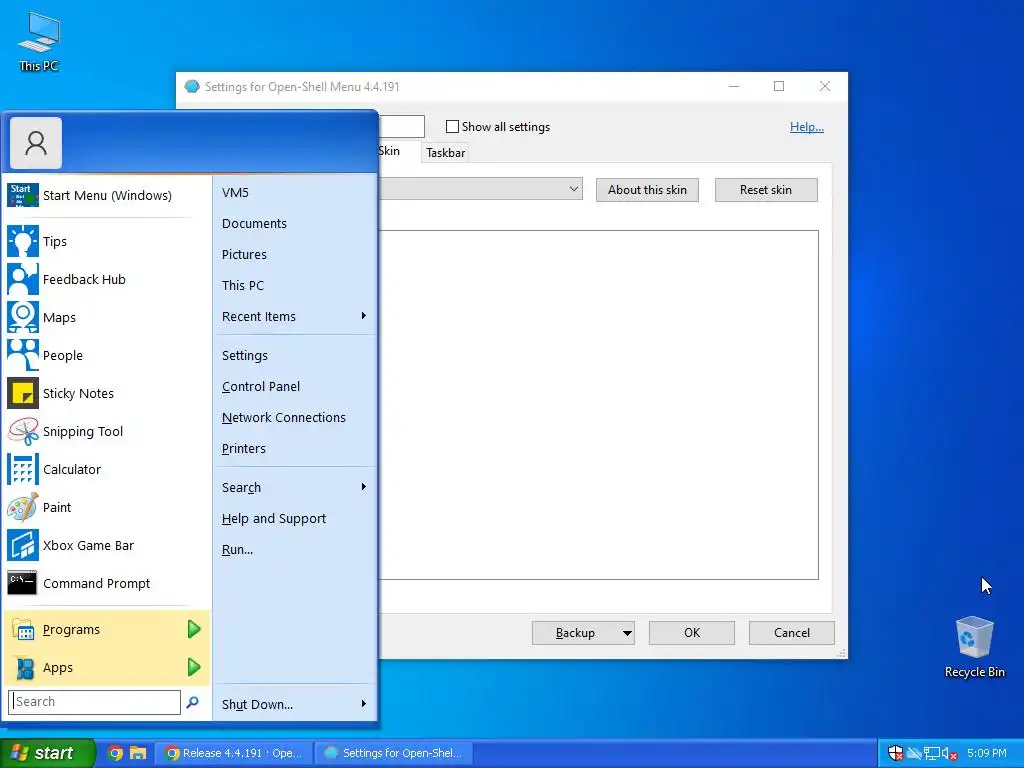Click the settings search box
This screenshot has width=1024, height=768.
click(x=401, y=126)
